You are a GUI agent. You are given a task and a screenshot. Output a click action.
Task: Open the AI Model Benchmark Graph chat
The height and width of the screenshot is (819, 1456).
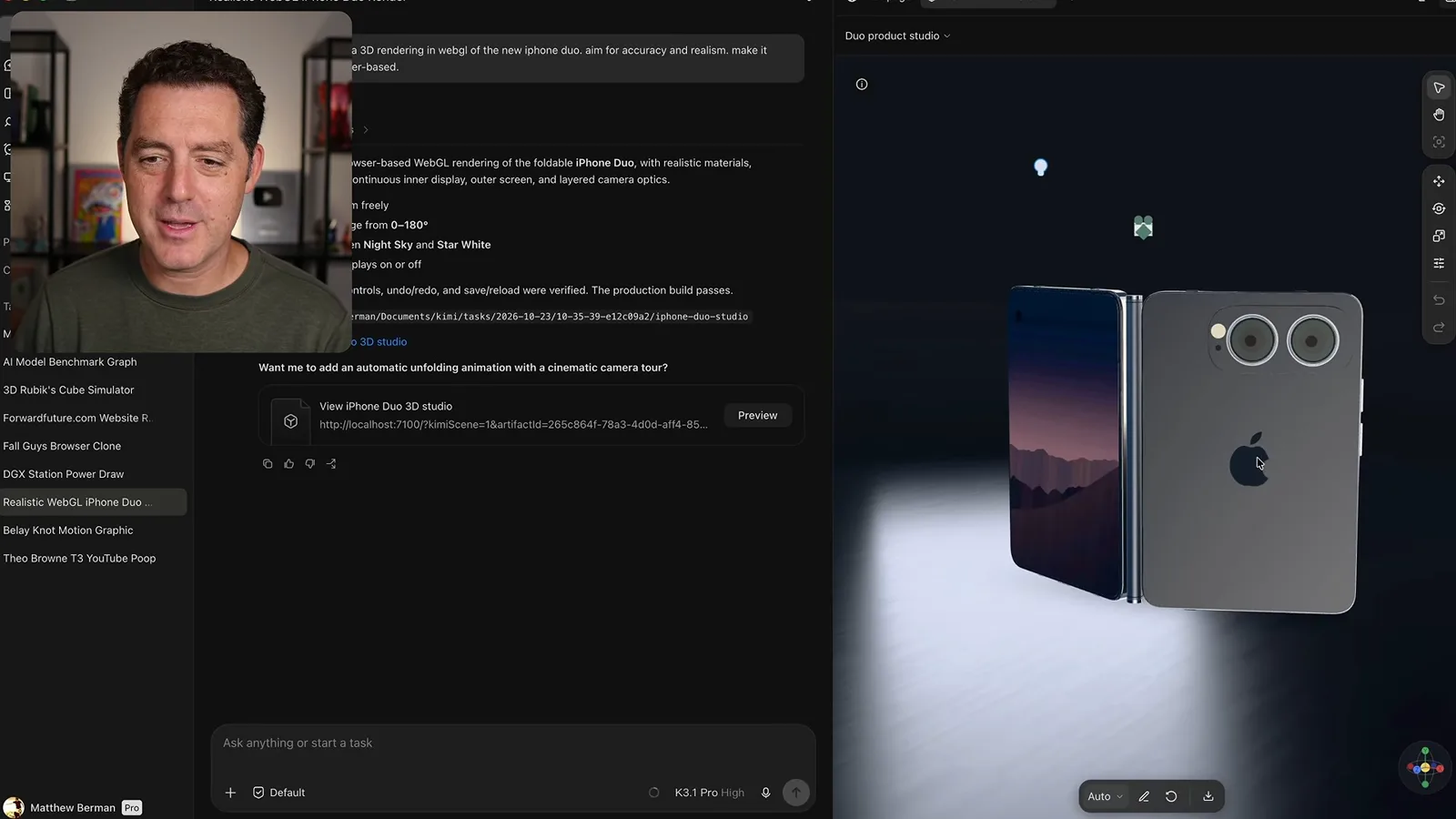(70, 361)
